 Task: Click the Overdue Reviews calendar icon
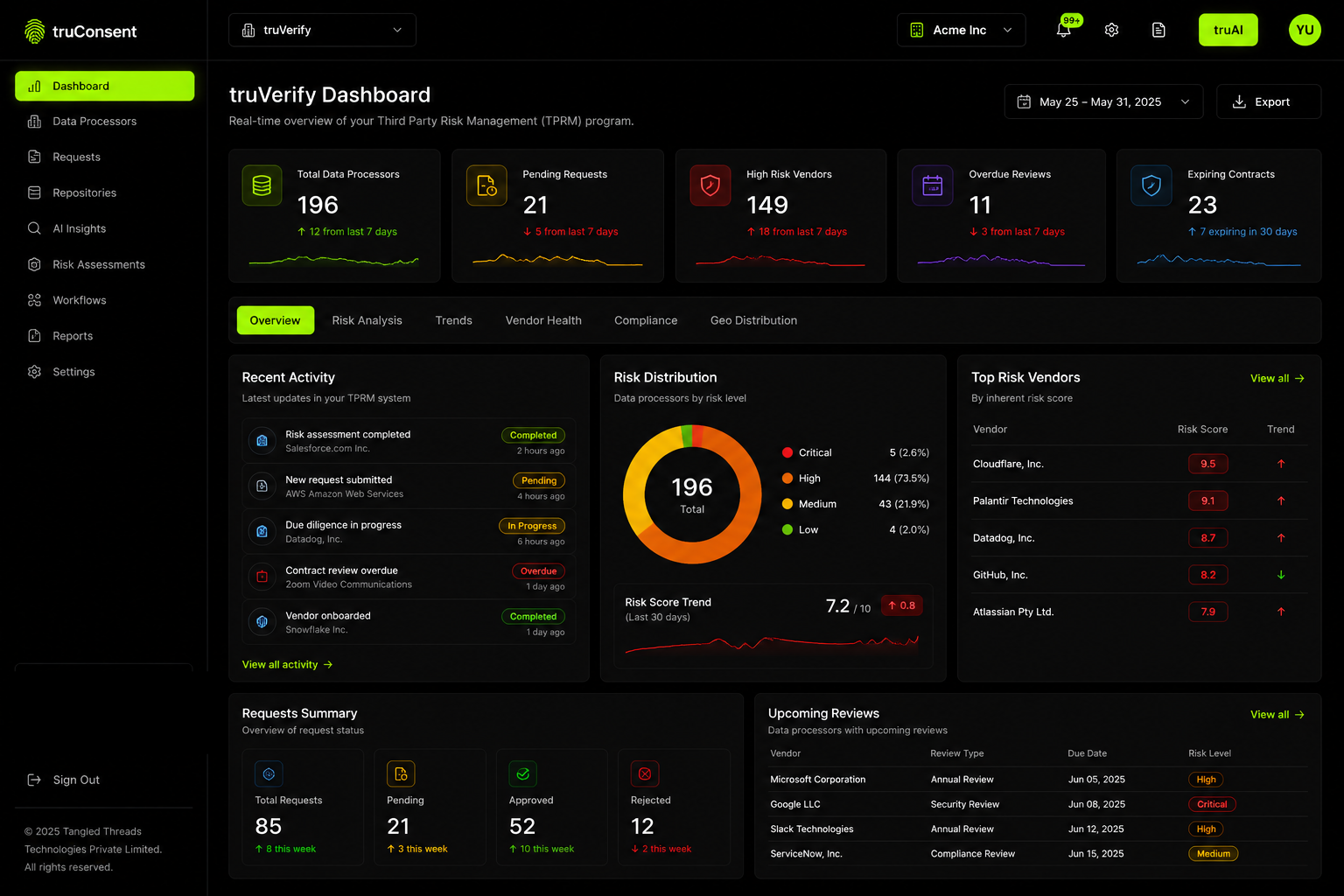[933, 185]
